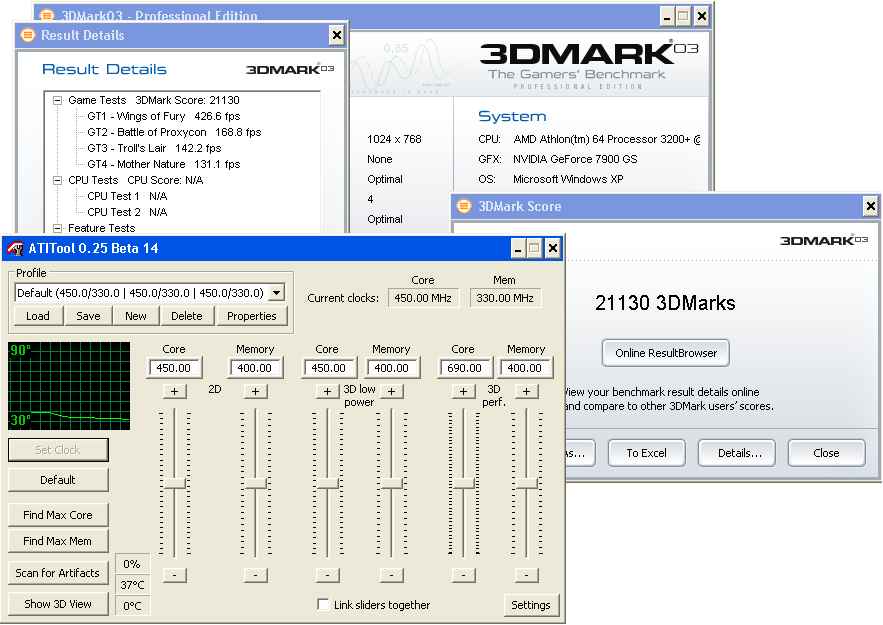Select CPU Test 1 row
This screenshot has width=883, height=625.
point(127,196)
